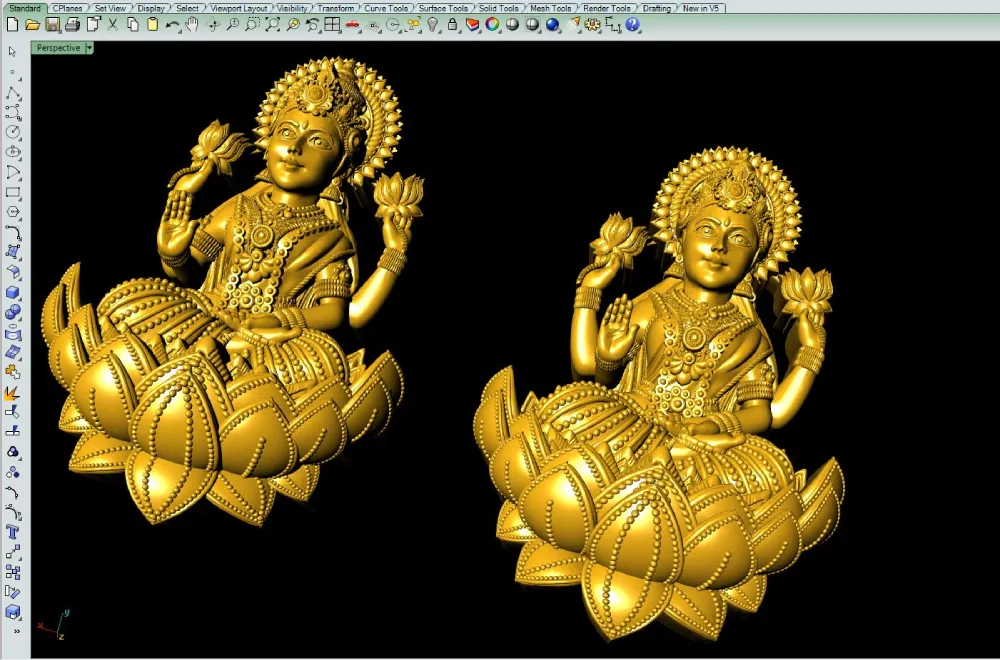The image size is (1000, 660).
Task: Open Document Properties icon in the toolbar
Action: 93,25
